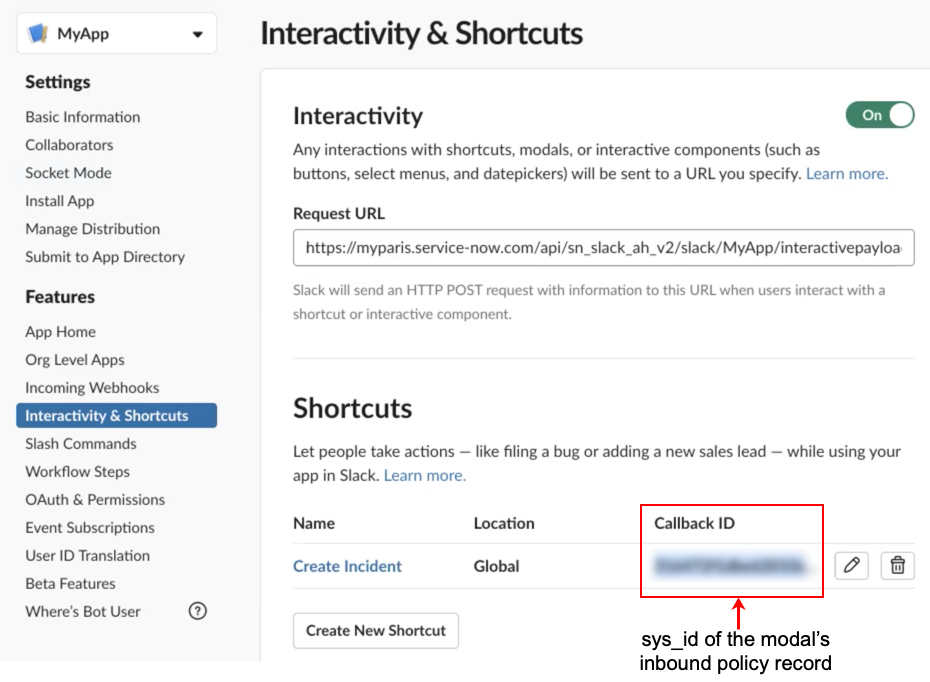930x682 pixels.
Task: Click the Interactivity section heading
Action: pos(358,116)
